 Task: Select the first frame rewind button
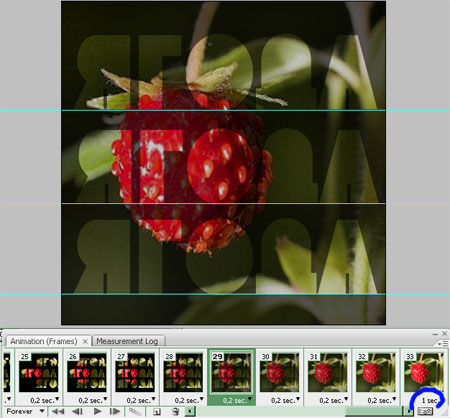(58, 411)
